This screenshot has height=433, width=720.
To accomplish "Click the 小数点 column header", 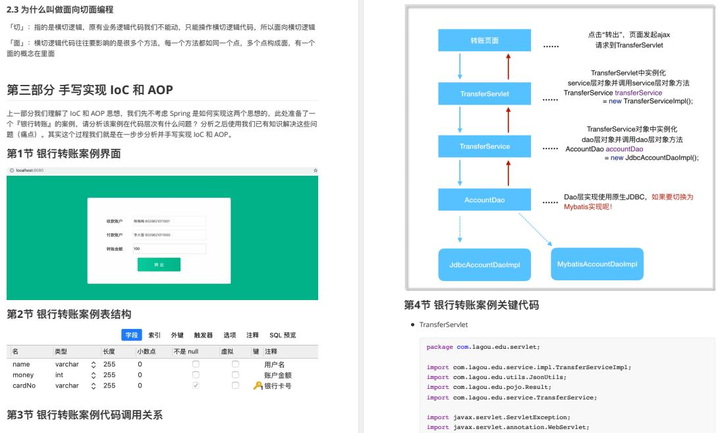I will (x=146, y=351).
